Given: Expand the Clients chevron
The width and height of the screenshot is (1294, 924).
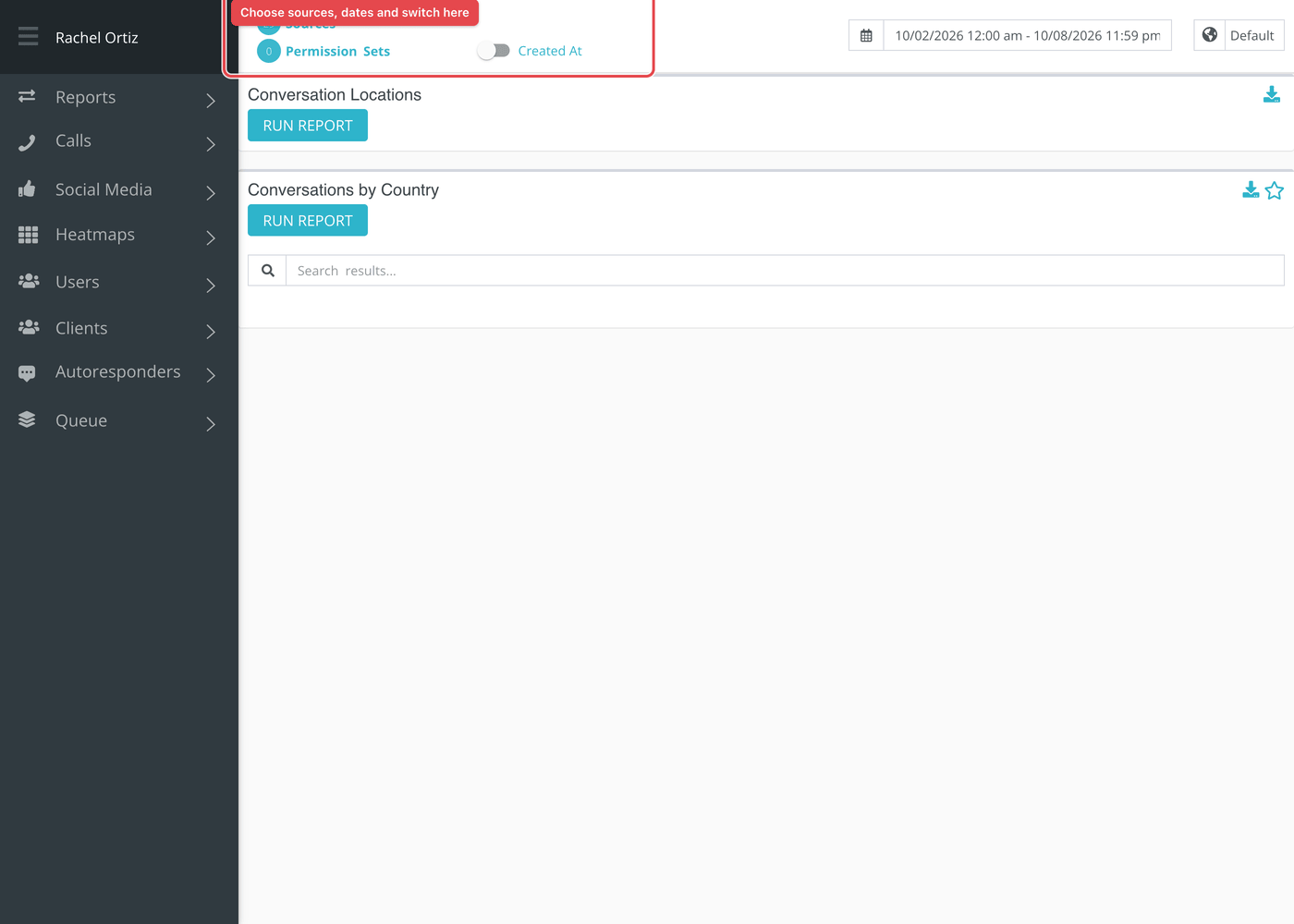Looking at the screenshot, I should pyautogui.click(x=211, y=331).
